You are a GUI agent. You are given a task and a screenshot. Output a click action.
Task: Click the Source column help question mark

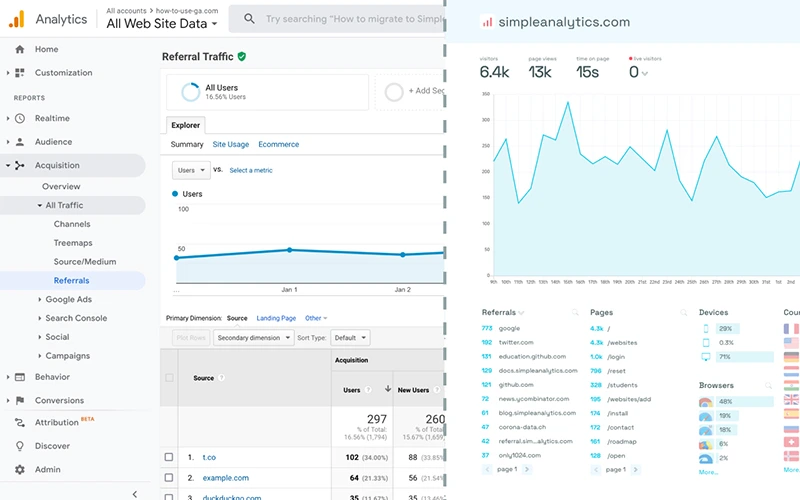(221, 378)
